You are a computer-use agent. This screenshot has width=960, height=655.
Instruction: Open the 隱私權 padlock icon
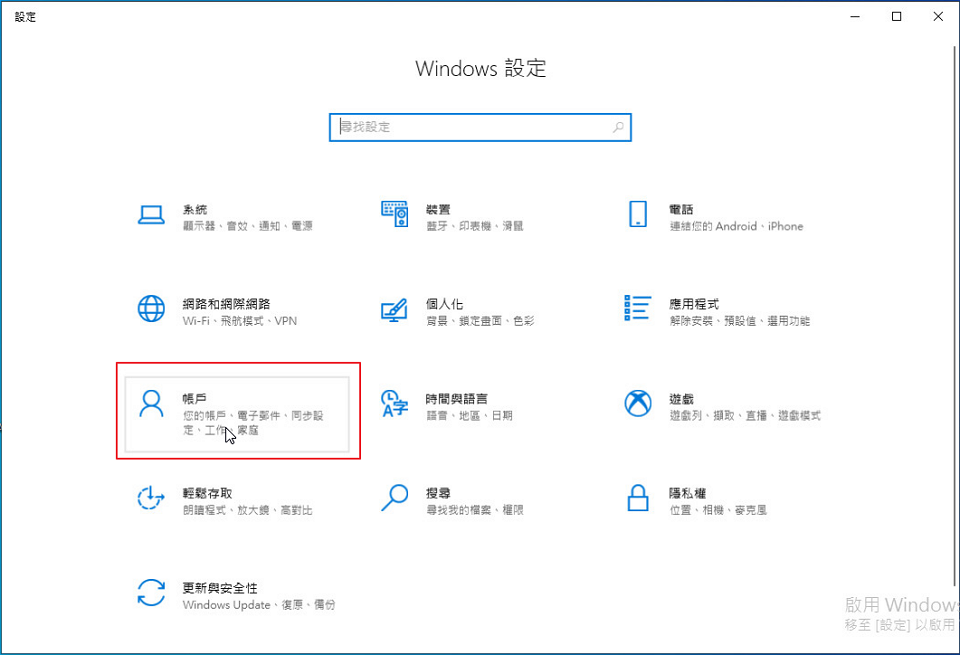tap(638, 498)
